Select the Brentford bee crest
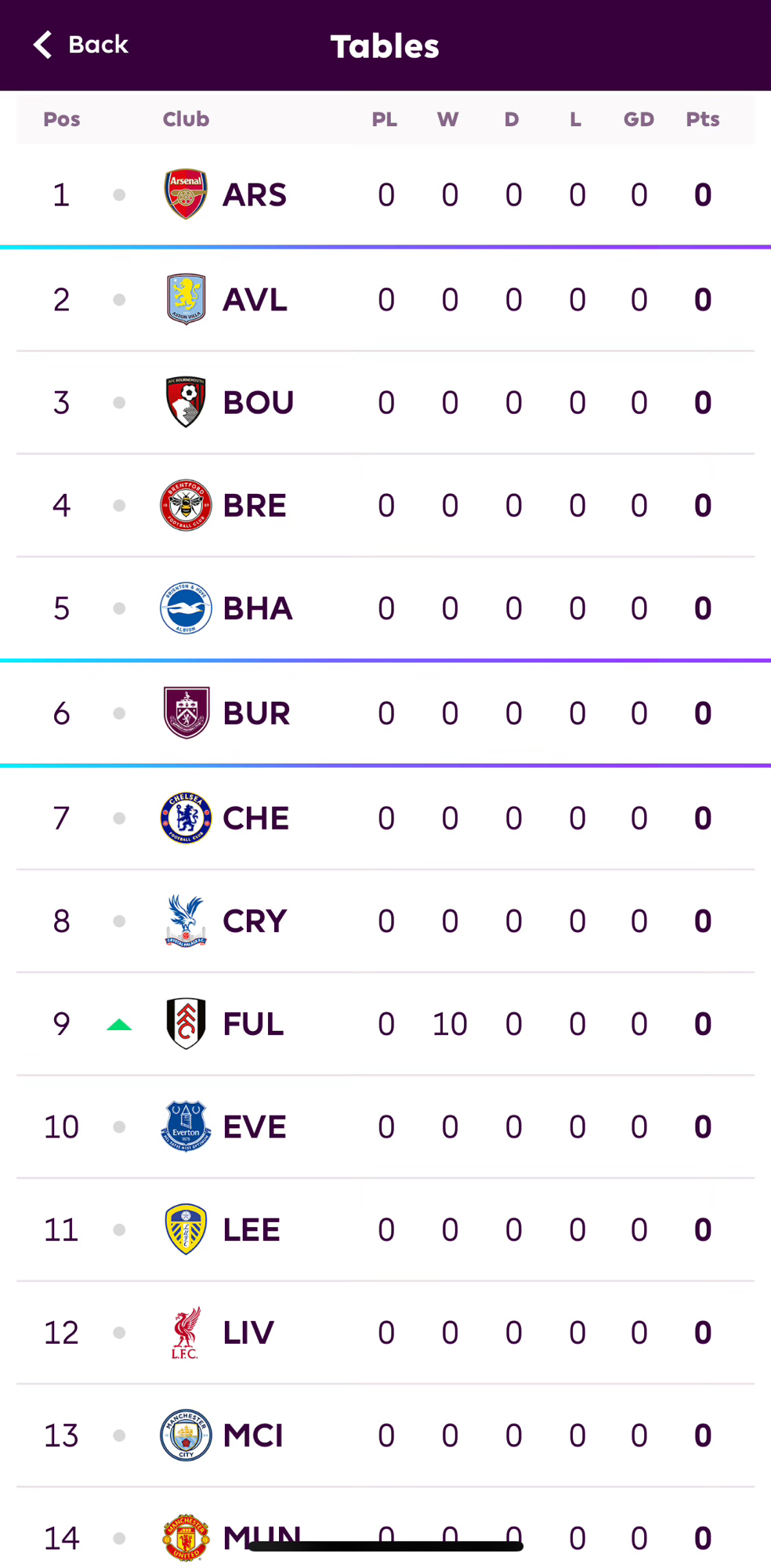The height and width of the screenshot is (1568, 771). 186,505
